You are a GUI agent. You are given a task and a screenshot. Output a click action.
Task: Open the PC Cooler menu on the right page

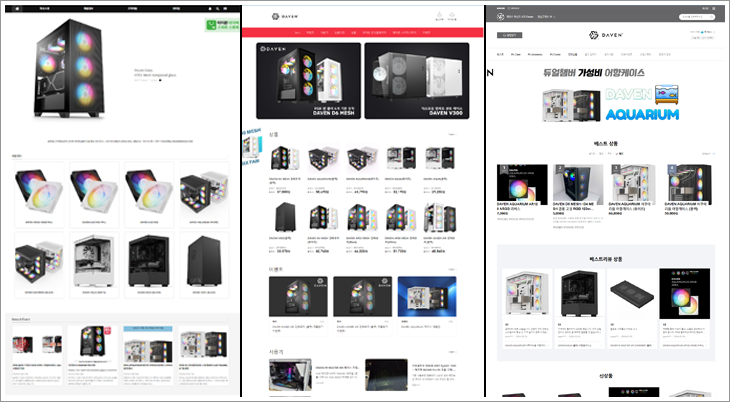[x=555, y=55]
